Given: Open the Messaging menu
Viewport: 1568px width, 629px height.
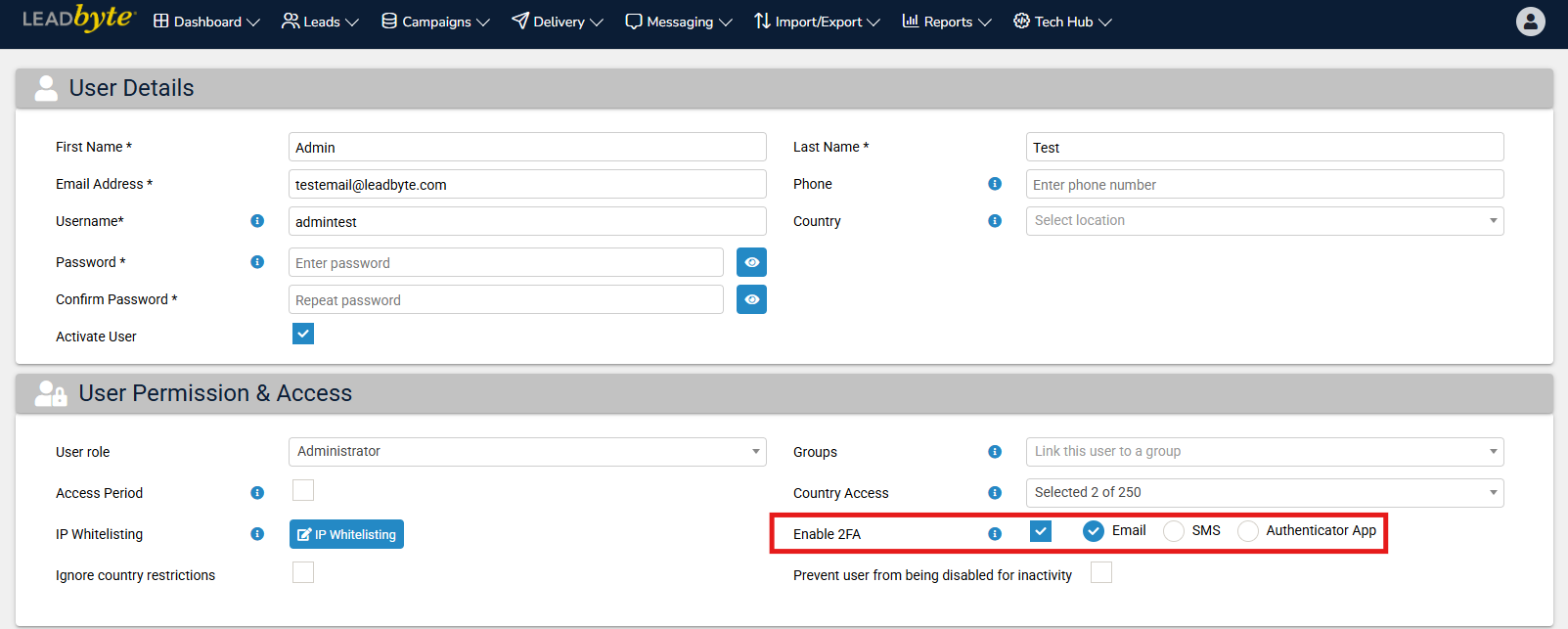Looking at the screenshot, I should [679, 22].
